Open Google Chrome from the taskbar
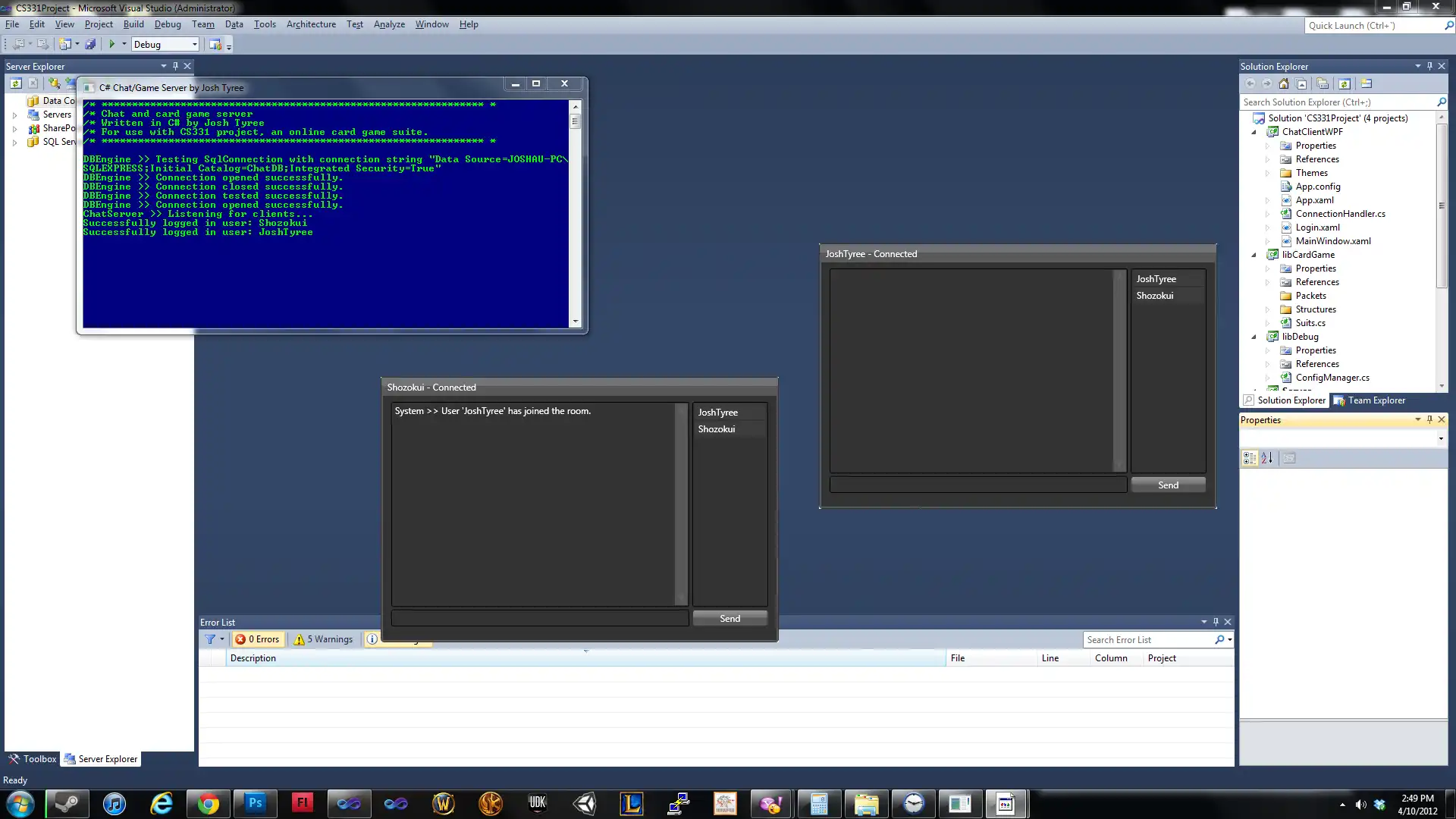1456x819 pixels. (208, 804)
